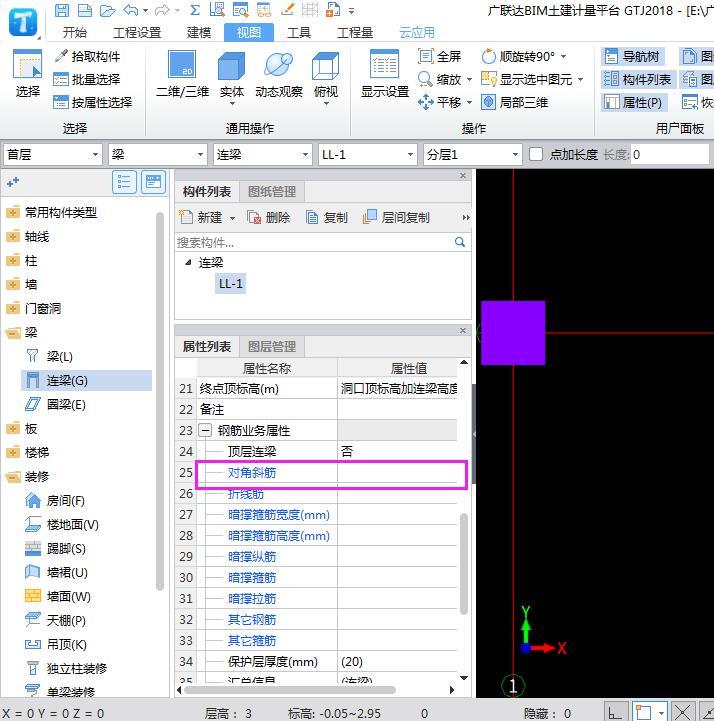714x721 pixels.
Task: Collapse the 连梁 node in component list
Action: [188, 263]
